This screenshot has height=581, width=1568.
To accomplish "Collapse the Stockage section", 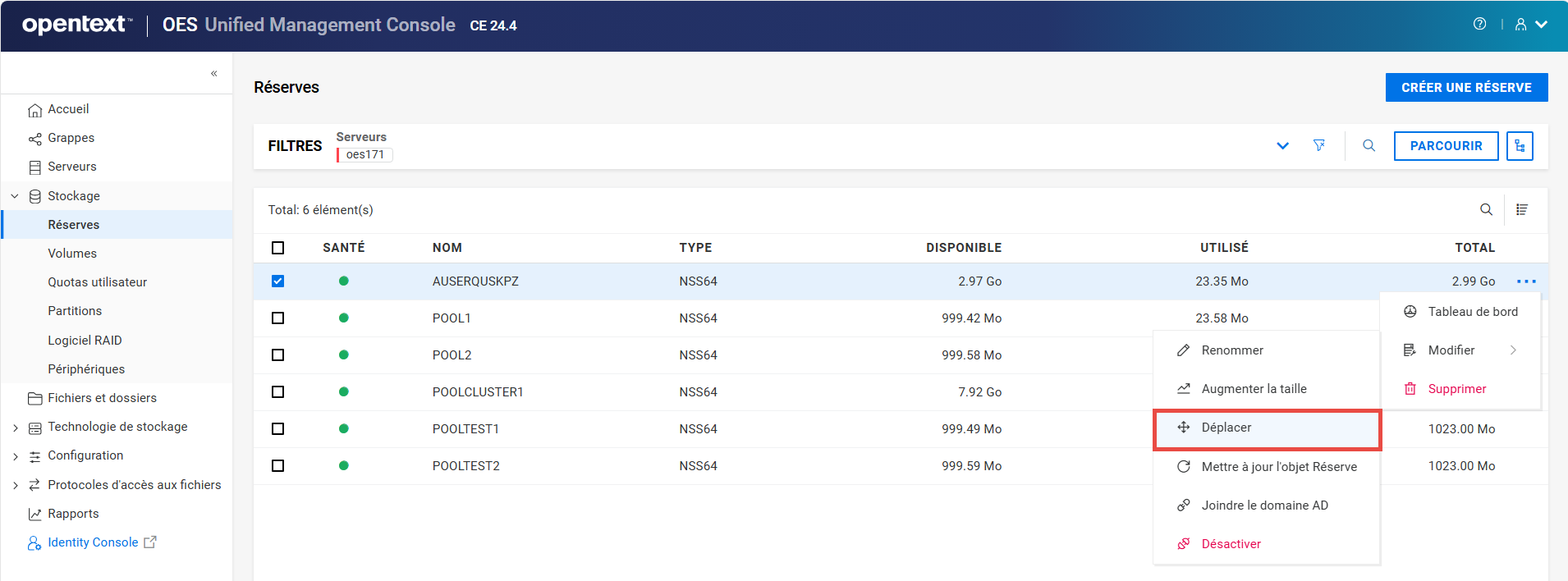I will [15, 196].
